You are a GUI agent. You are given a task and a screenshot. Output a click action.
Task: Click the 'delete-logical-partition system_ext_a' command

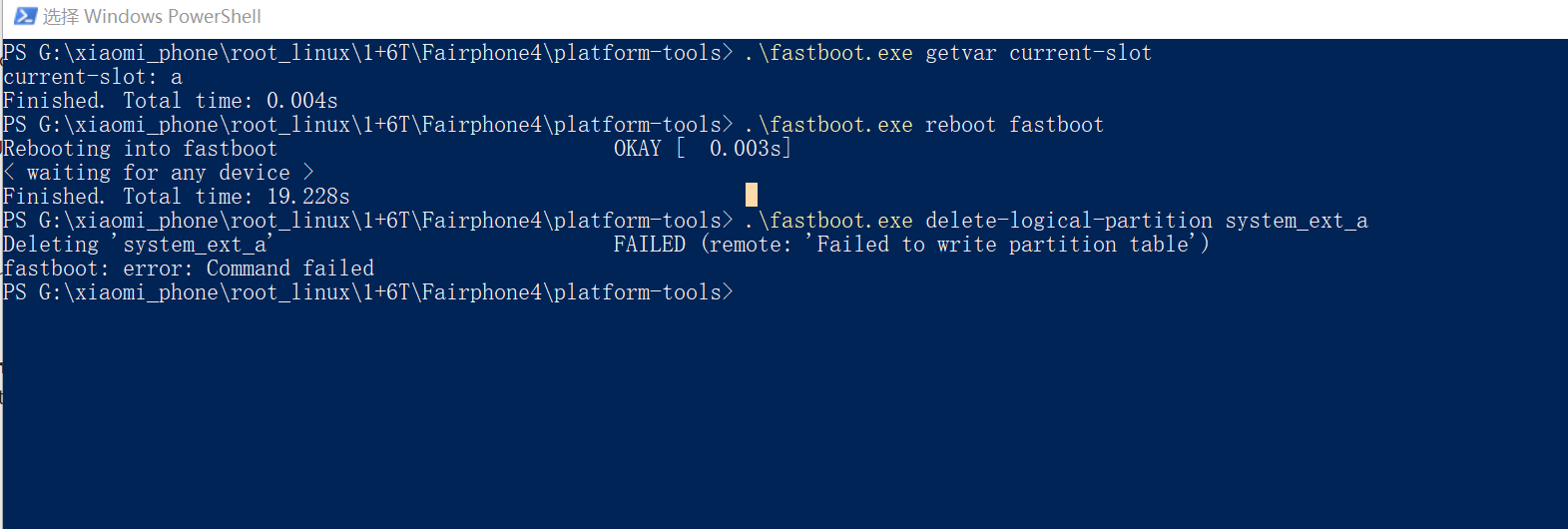[1146, 221]
